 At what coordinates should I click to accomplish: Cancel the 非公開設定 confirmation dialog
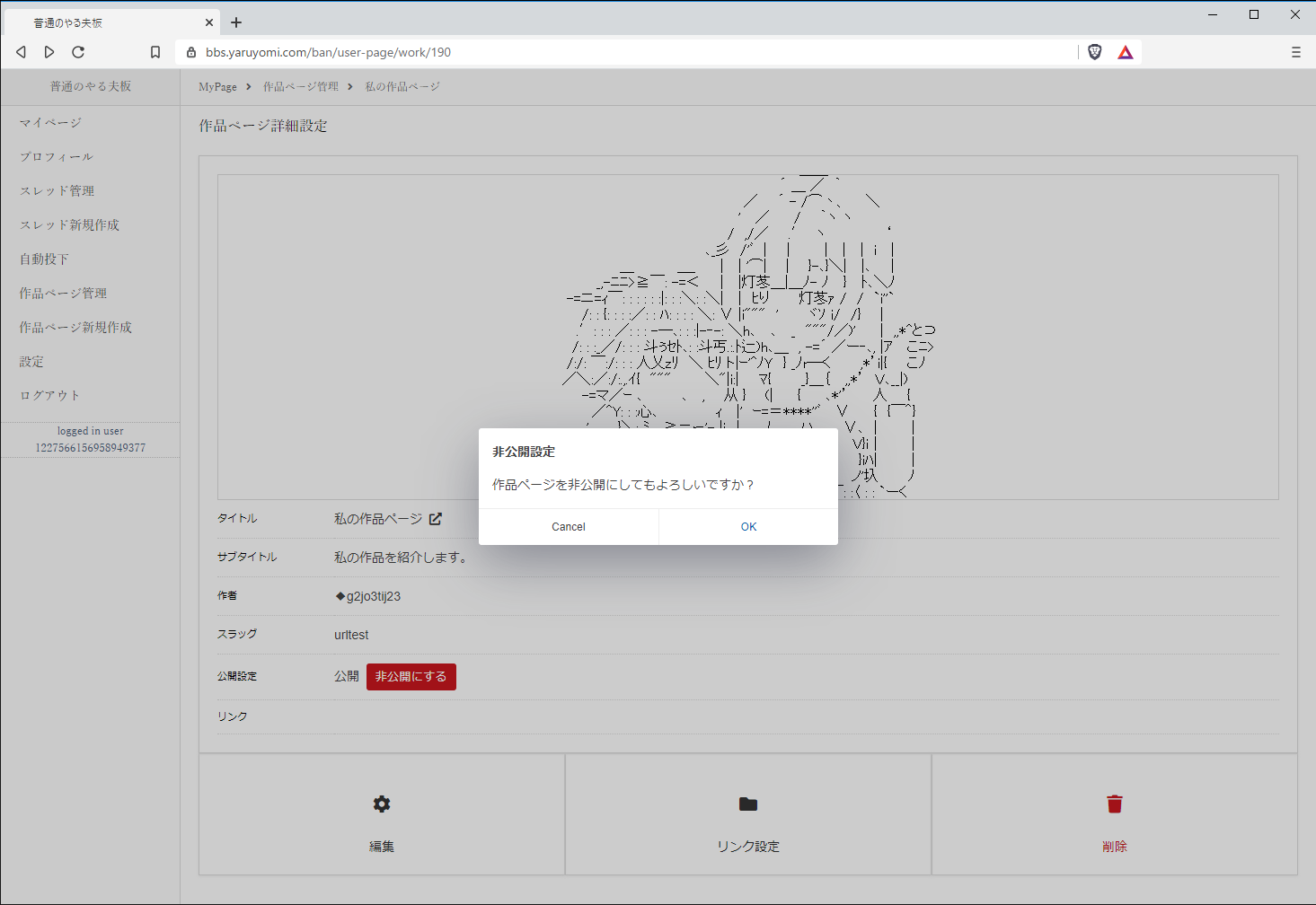coord(568,526)
